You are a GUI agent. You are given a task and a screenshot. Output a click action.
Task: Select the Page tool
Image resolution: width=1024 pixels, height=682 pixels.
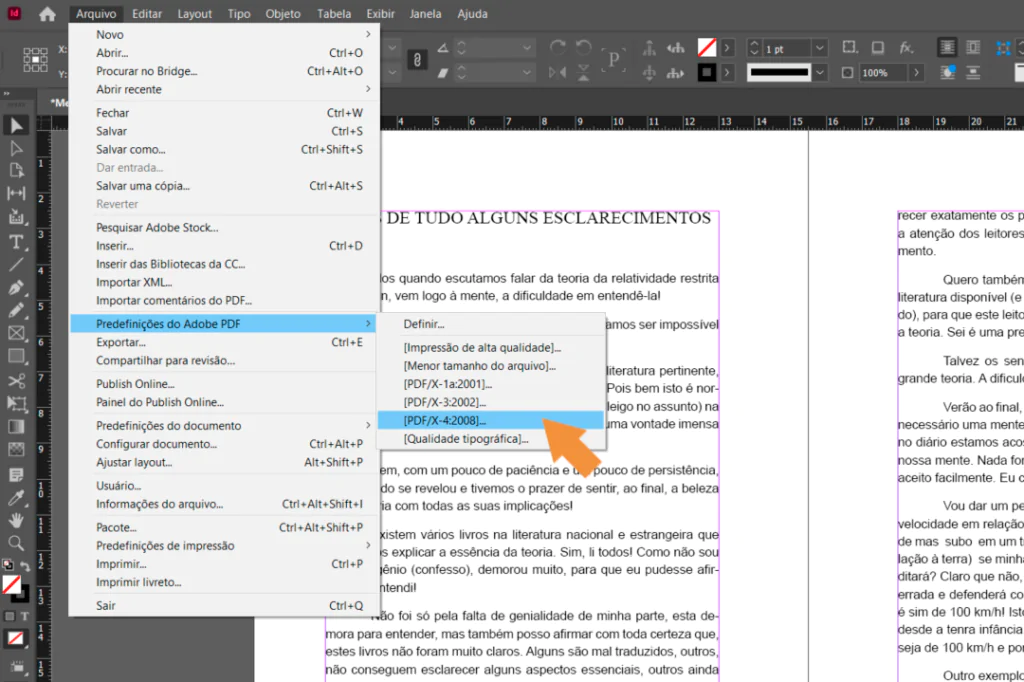(x=16, y=170)
